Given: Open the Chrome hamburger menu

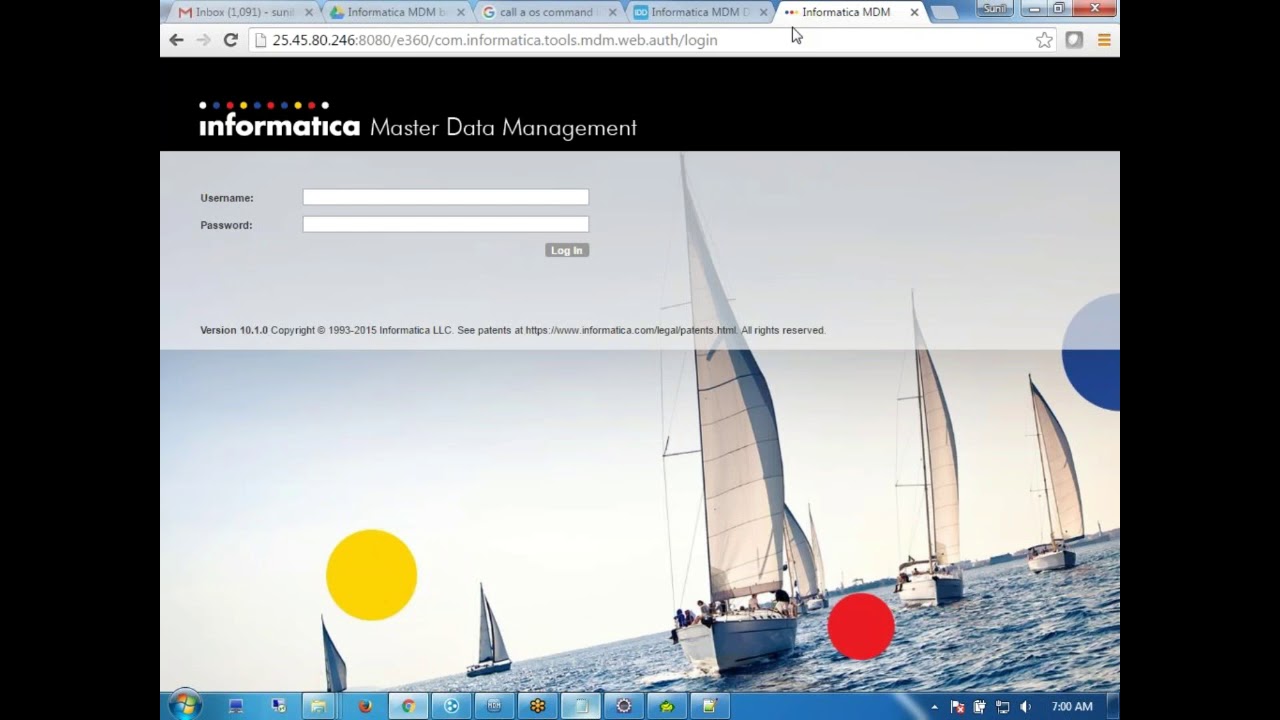Looking at the screenshot, I should point(1104,40).
